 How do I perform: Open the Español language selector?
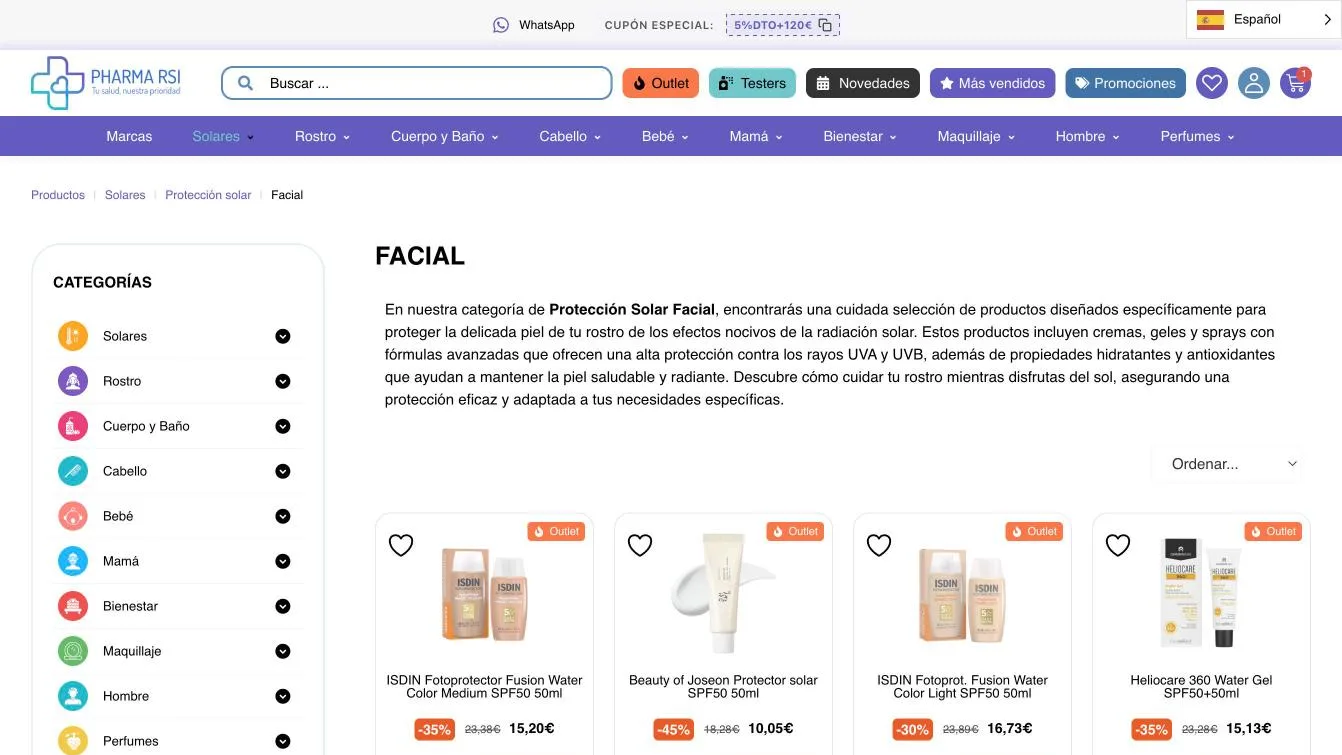(x=1264, y=19)
